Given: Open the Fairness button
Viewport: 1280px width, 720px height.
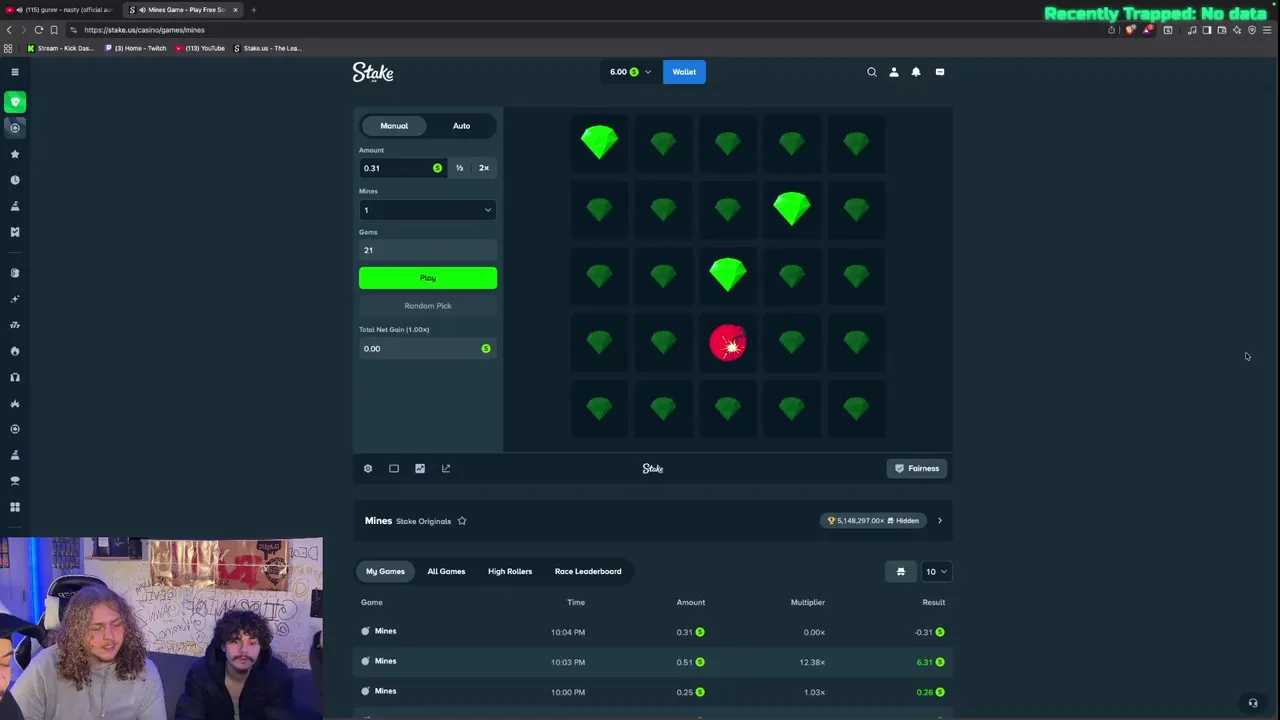Looking at the screenshot, I should click(x=917, y=468).
